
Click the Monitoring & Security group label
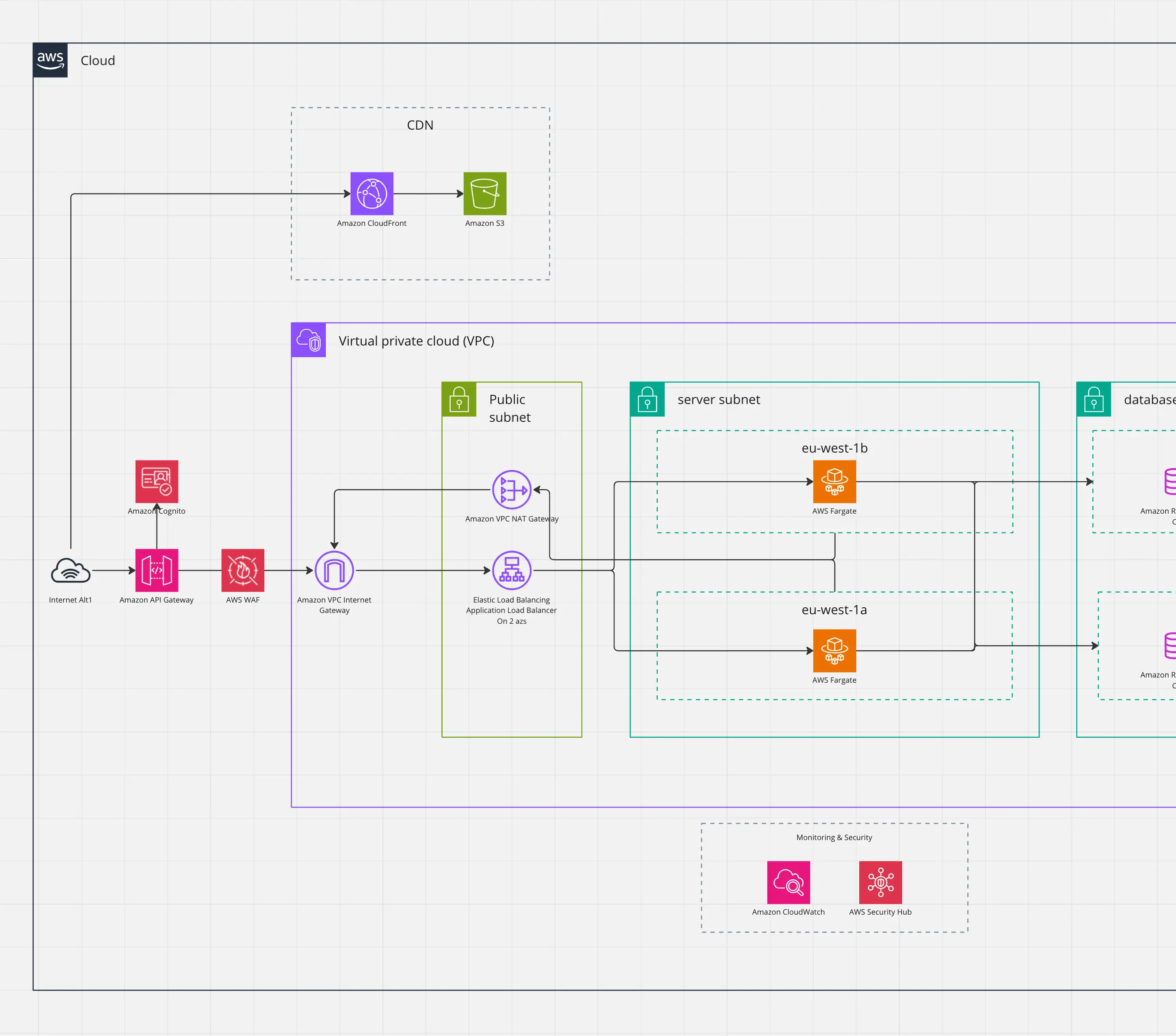[x=834, y=837]
